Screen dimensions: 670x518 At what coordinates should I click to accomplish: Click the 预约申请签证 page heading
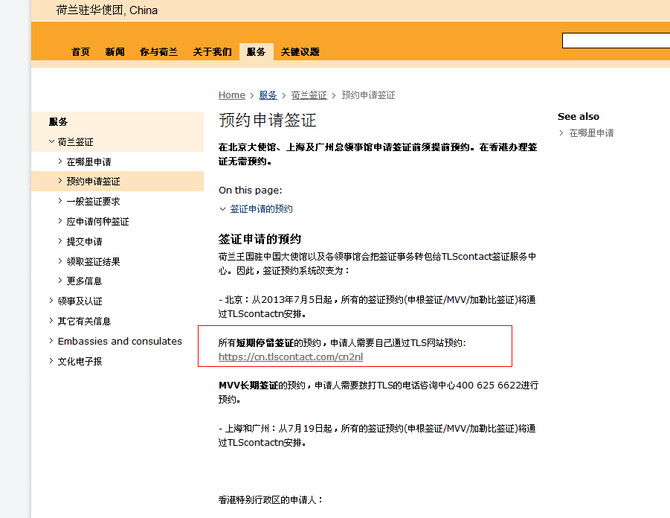267,120
